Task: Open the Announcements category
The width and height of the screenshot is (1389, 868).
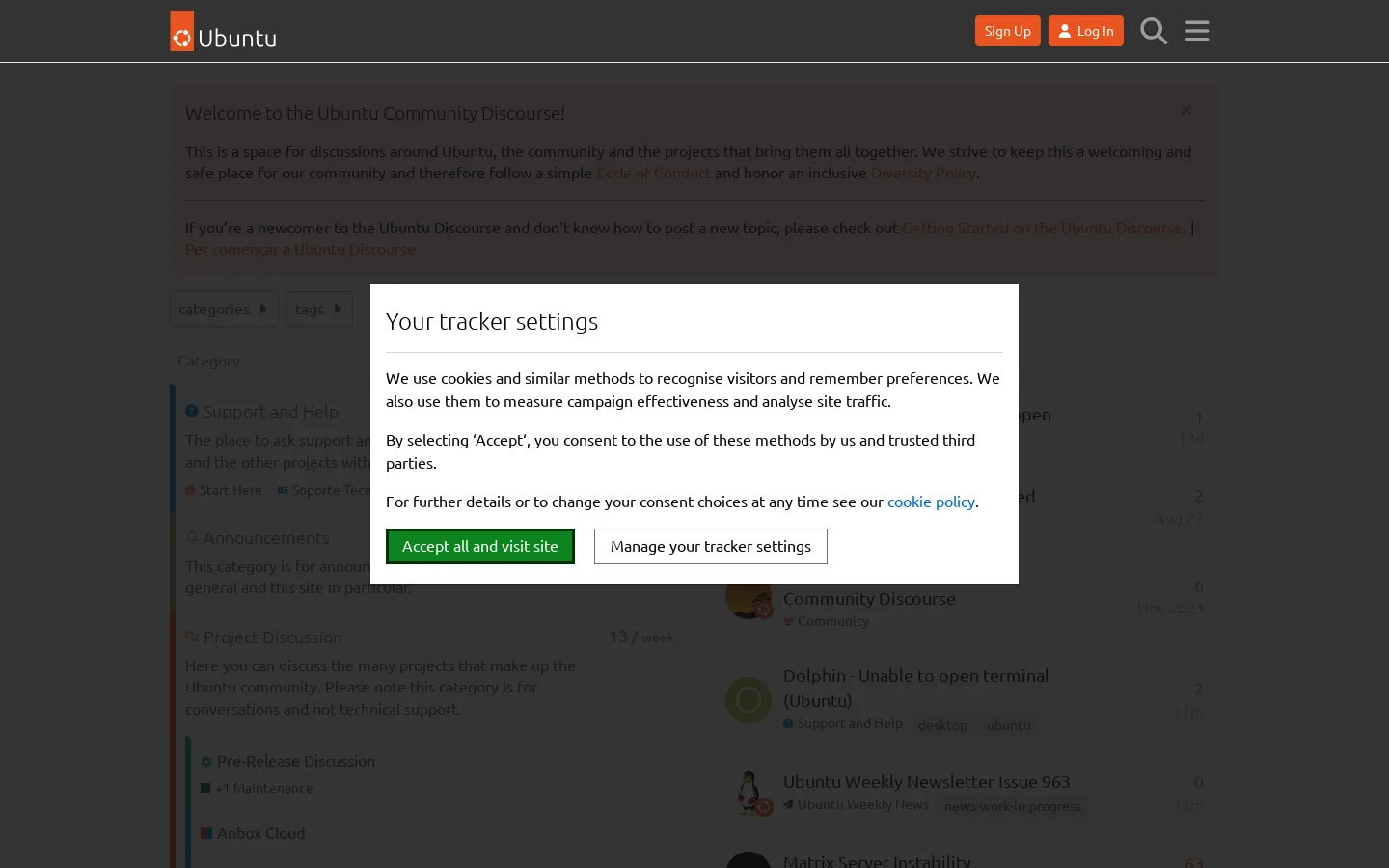Action: point(266,538)
